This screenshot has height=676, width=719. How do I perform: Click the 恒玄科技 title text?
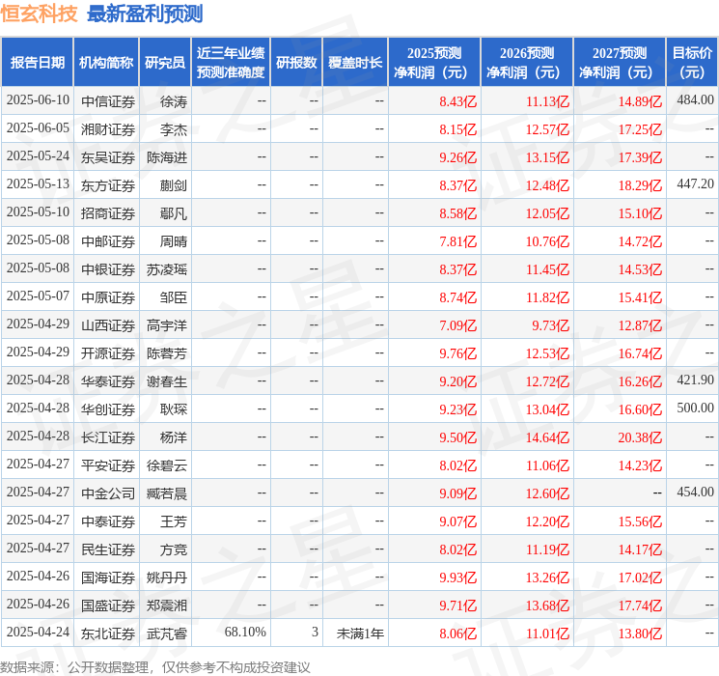click(39, 14)
